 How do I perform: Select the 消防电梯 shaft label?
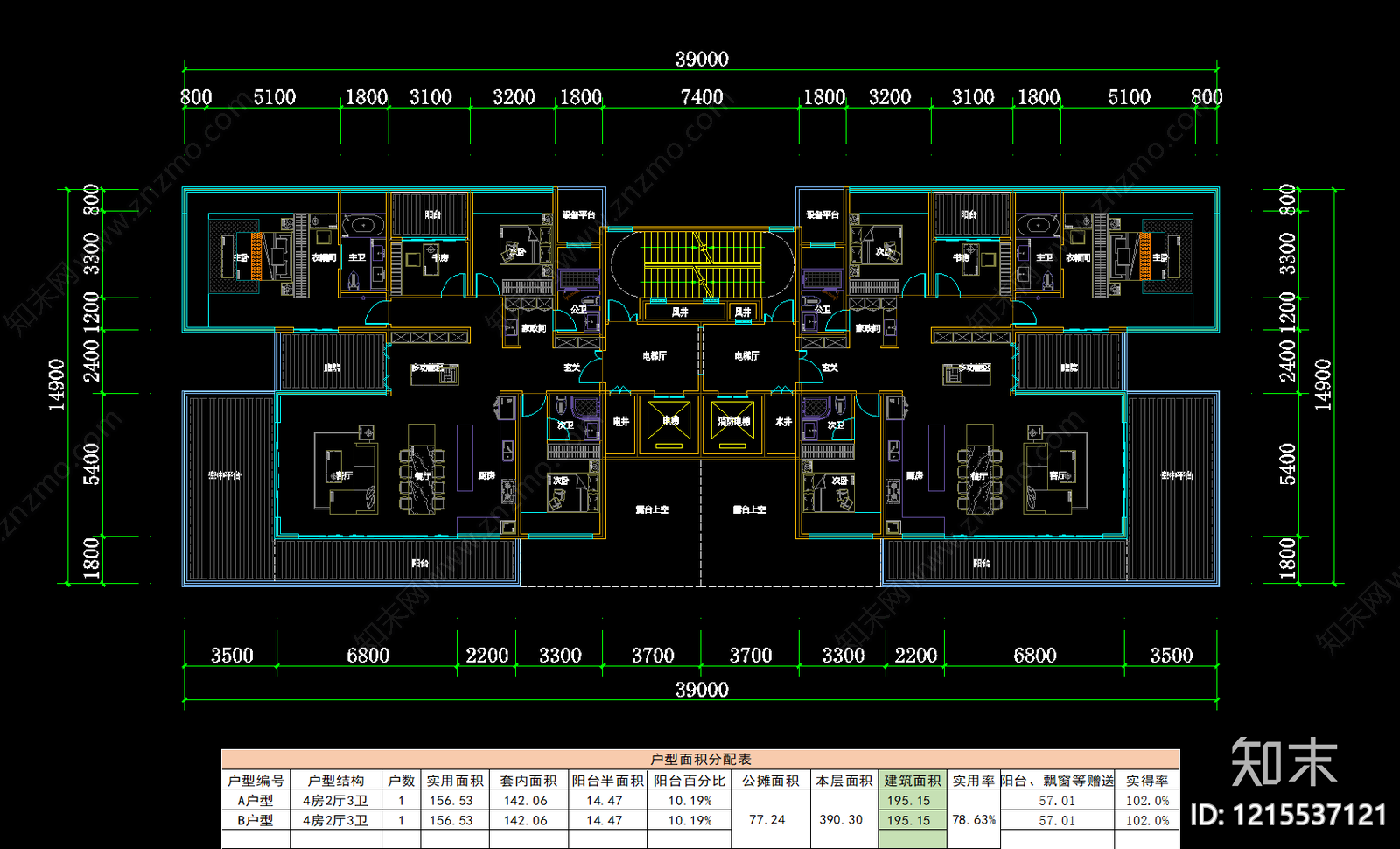733,422
